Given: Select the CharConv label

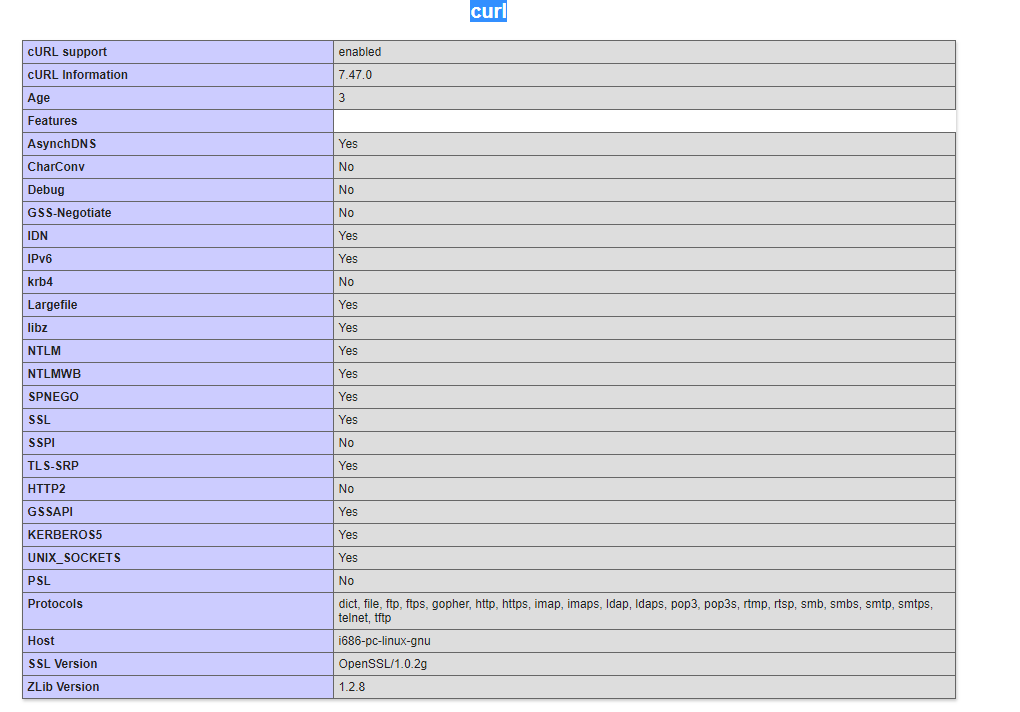Looking at the screenshot, I should coord(56,167).
